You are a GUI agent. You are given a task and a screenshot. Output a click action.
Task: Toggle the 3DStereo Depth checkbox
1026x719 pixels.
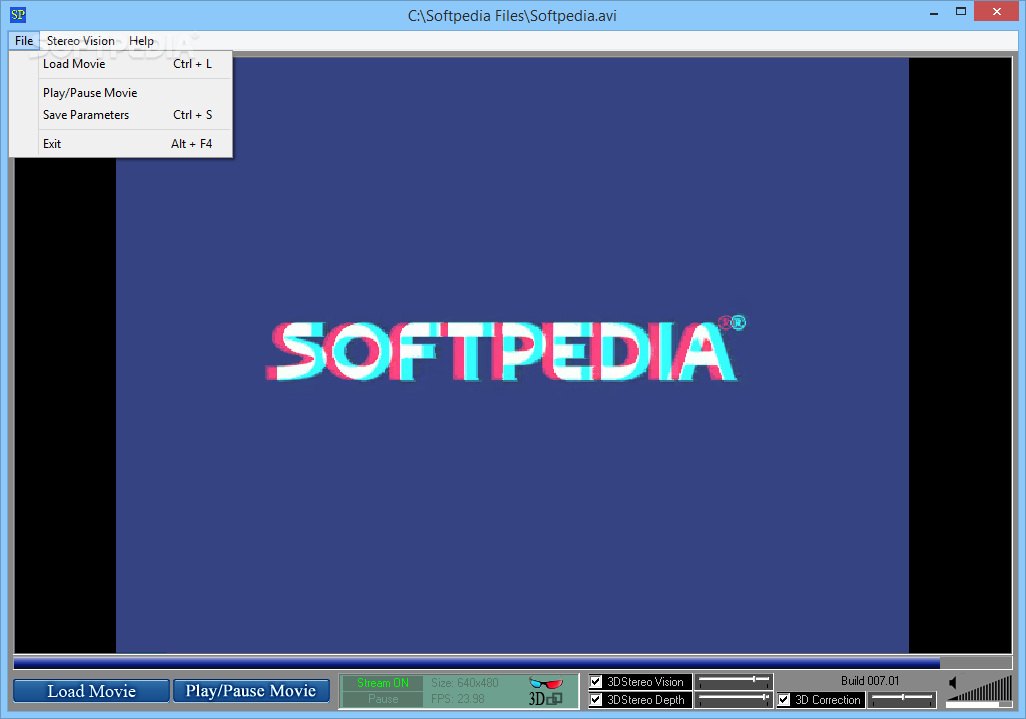(596, 700)
